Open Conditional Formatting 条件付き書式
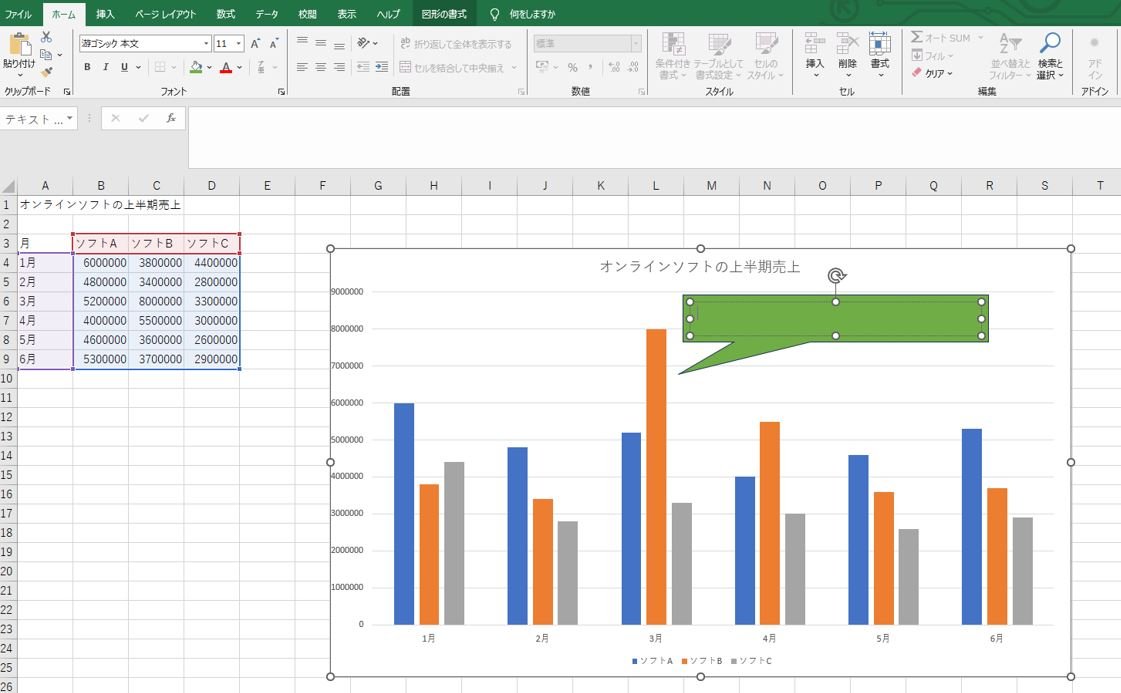This screenshot has width=1121, height=693. [673, 56]
